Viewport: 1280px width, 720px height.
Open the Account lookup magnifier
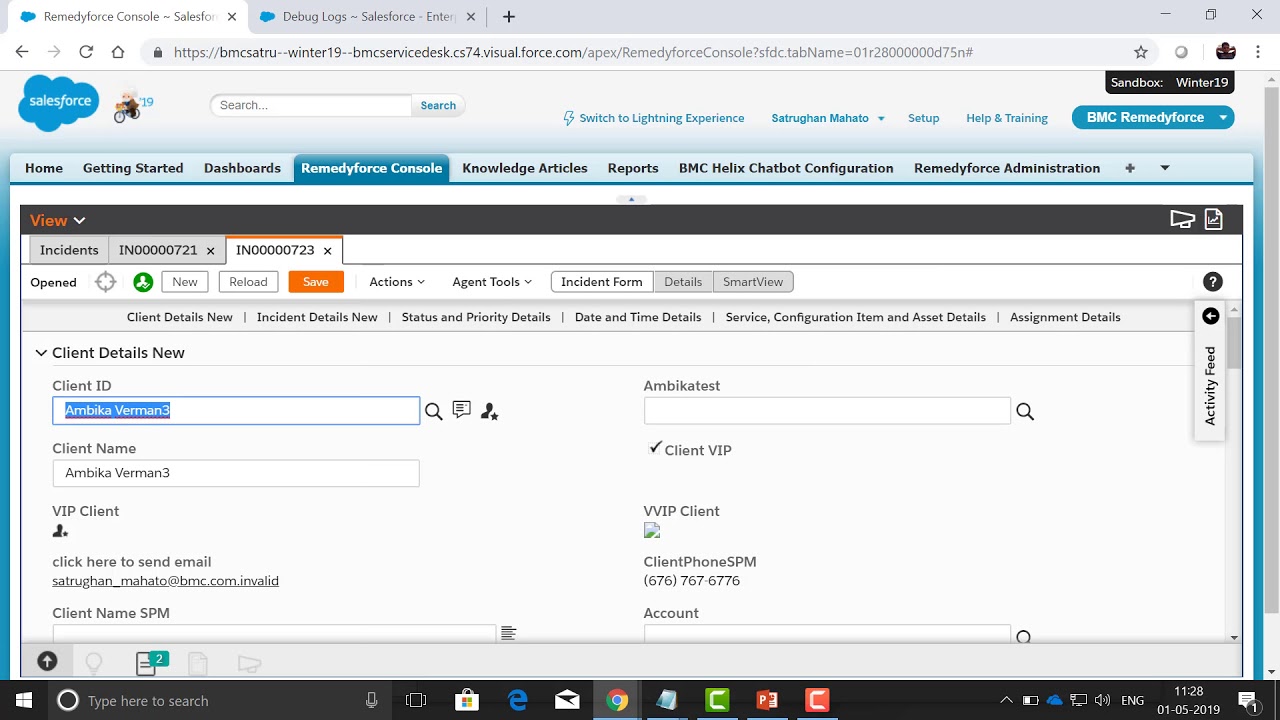(1023, 636)
